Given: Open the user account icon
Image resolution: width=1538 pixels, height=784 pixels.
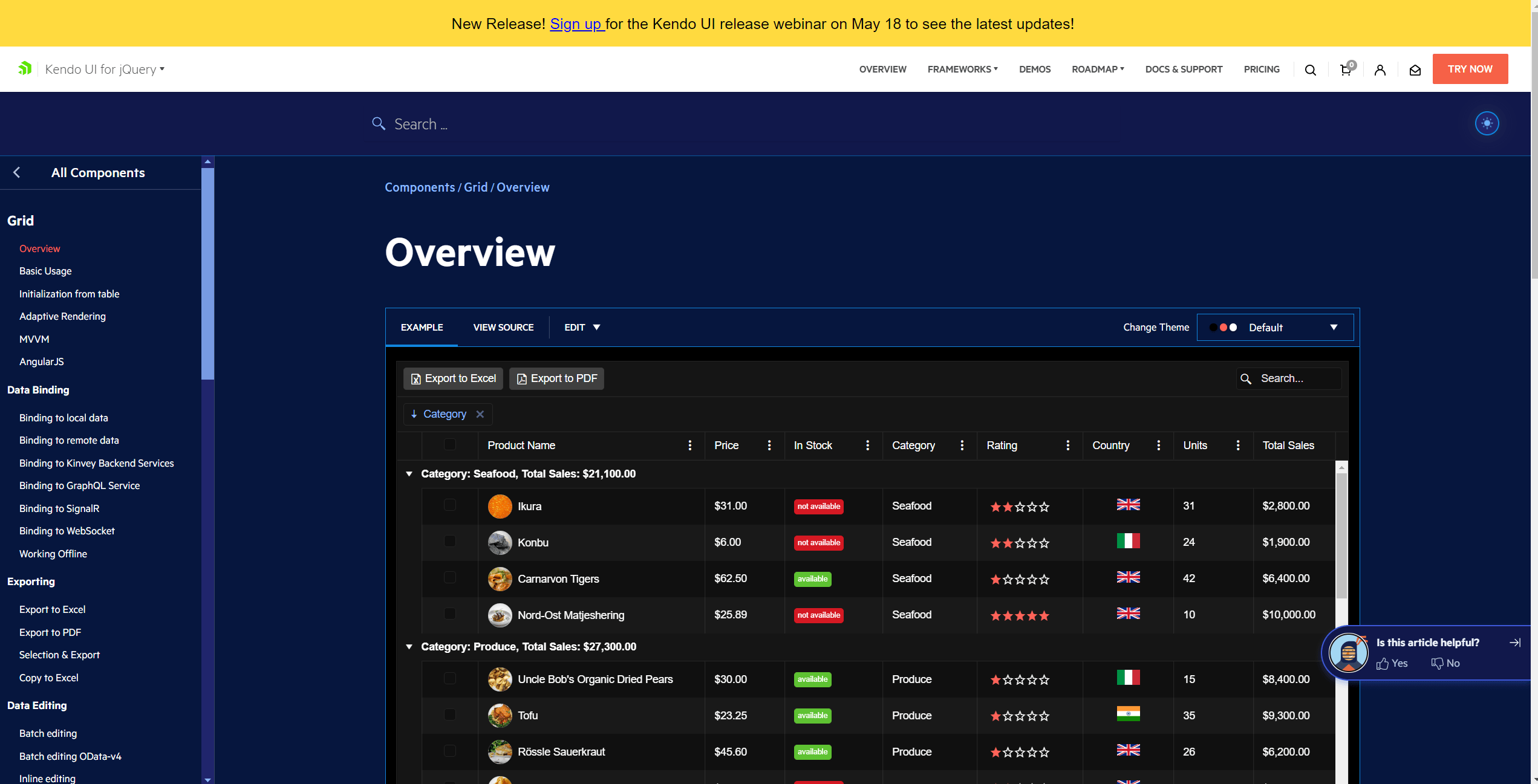Looking at the screenshot, I should click(1380, 70).
